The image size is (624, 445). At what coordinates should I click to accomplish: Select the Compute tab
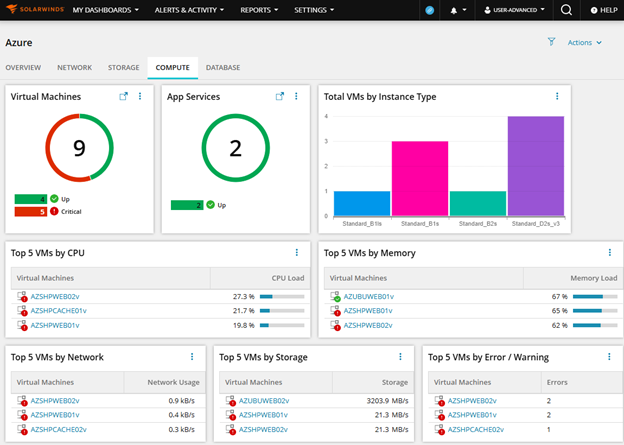pyautogui.click(x=172, y=68)
